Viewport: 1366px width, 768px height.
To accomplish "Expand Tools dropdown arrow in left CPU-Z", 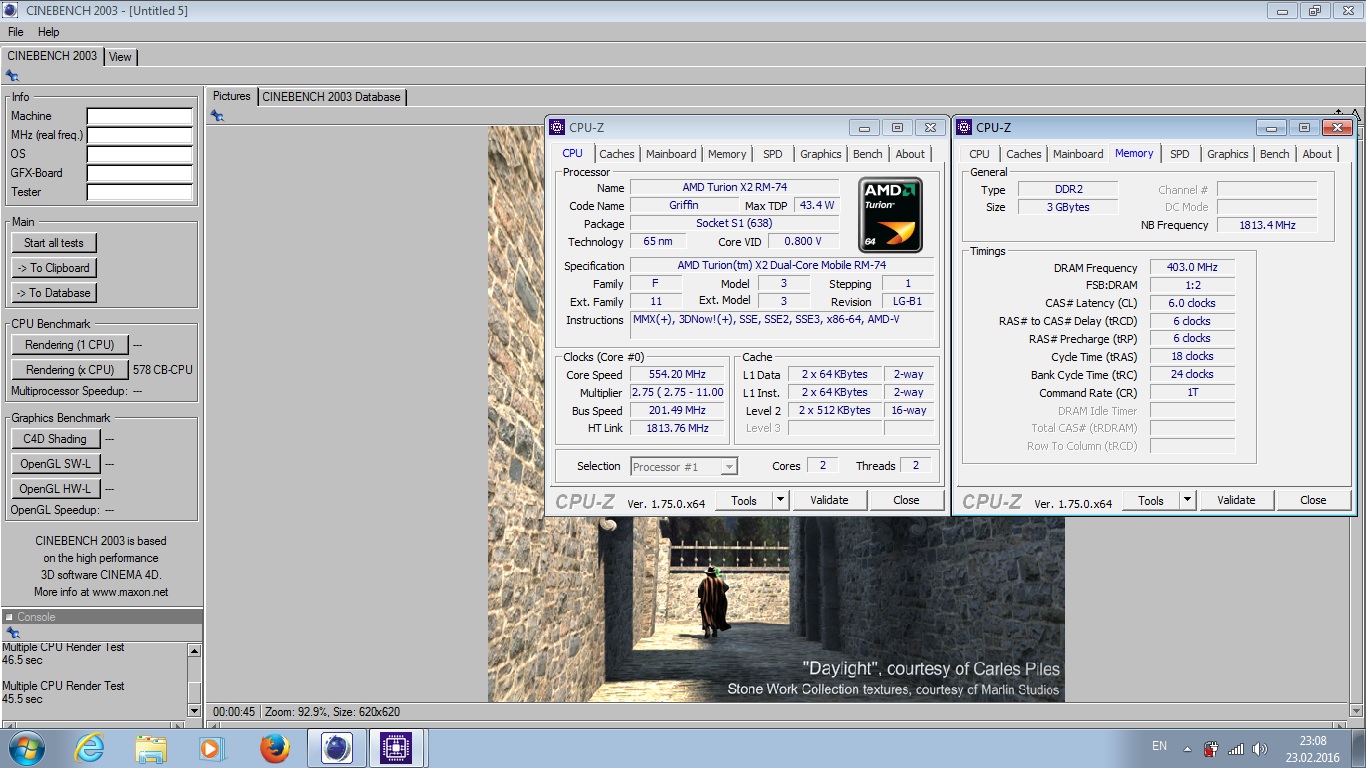I will tap(780, 501).
